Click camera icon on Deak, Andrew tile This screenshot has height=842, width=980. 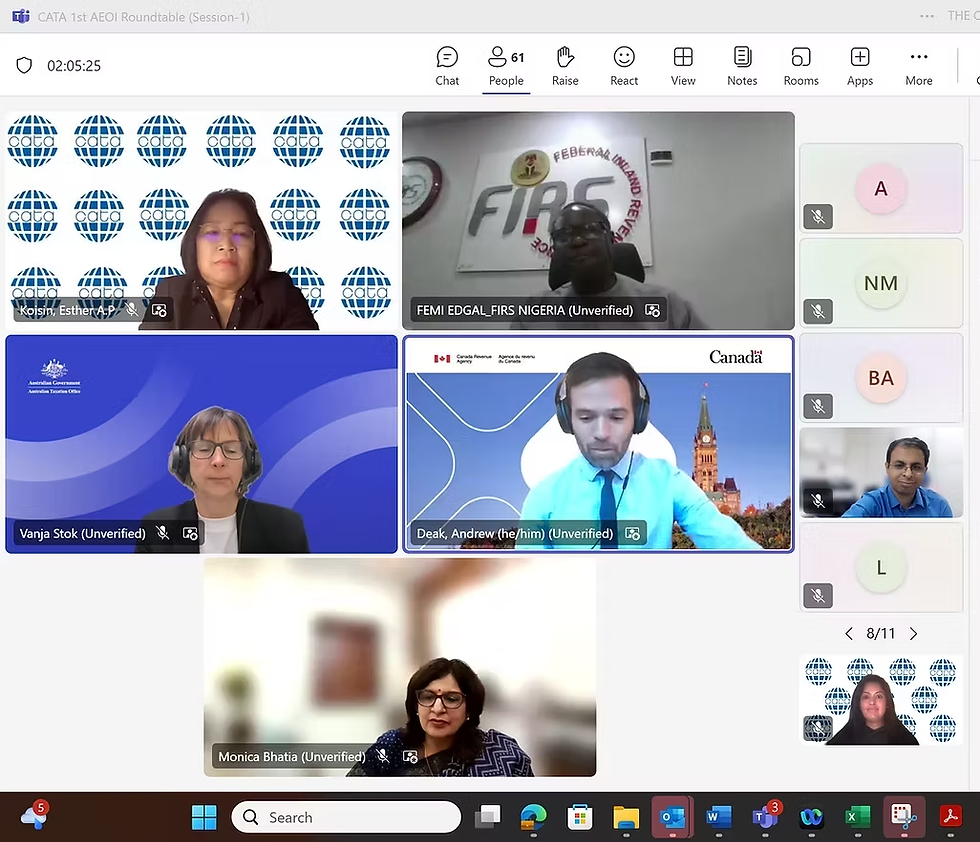(x=632, y=533)
